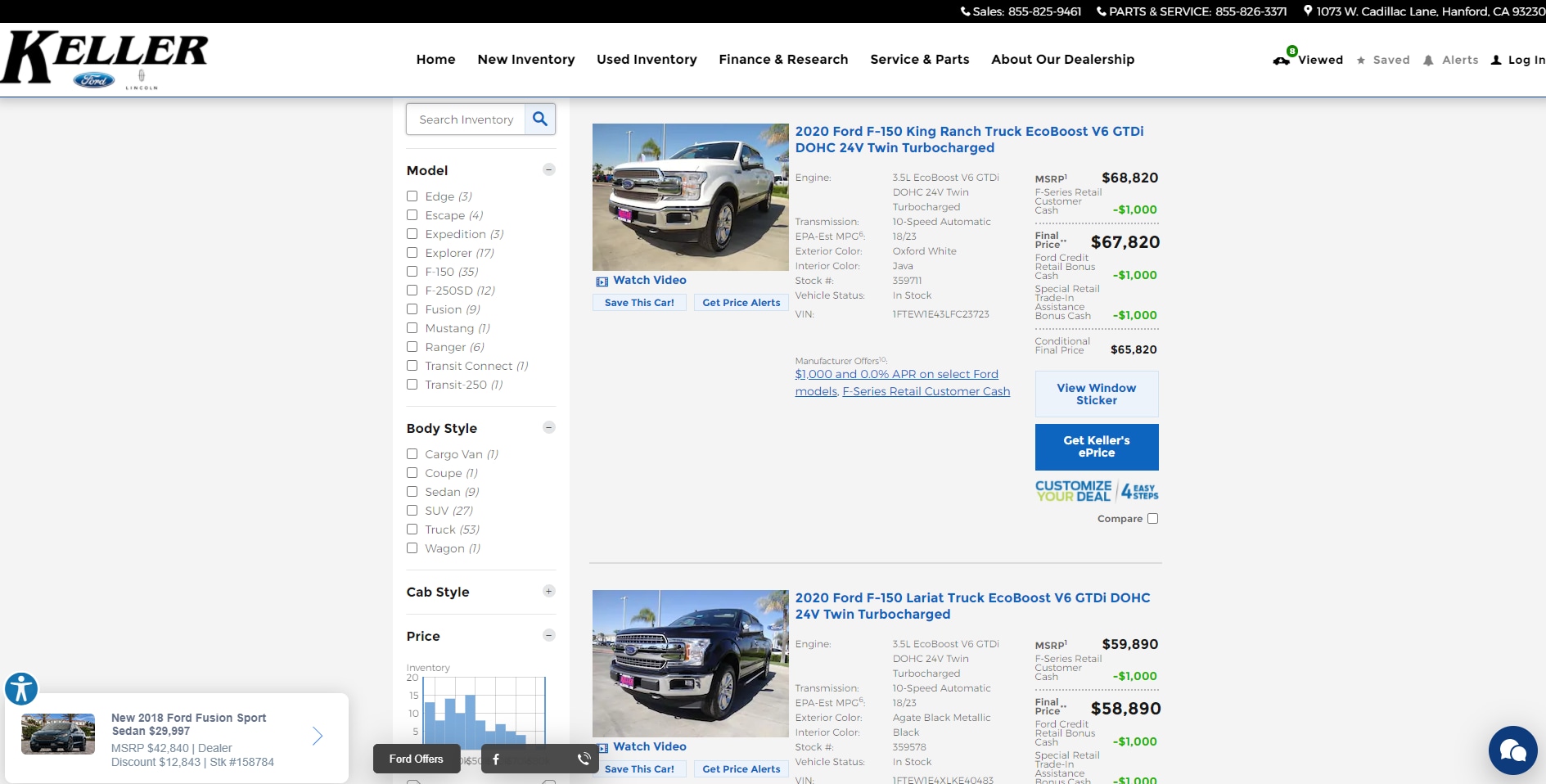This screenshot has height=784, width=1546.
Task: Click the Log In person icon
Action: [1496, 61]
